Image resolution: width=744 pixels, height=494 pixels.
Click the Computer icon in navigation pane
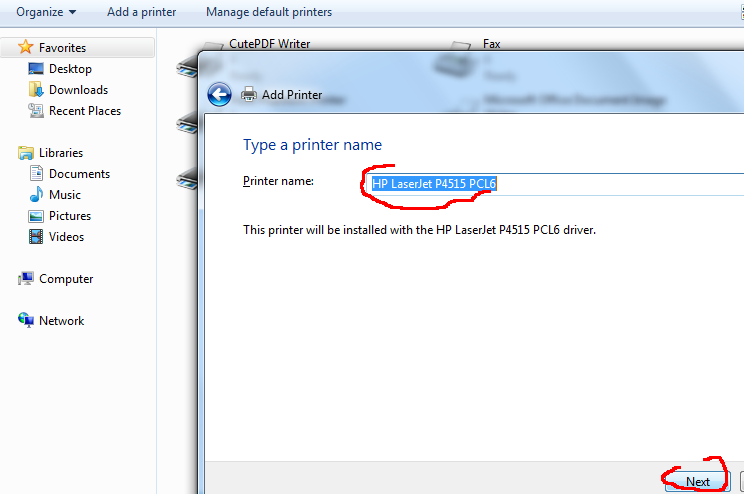[26, 279]
